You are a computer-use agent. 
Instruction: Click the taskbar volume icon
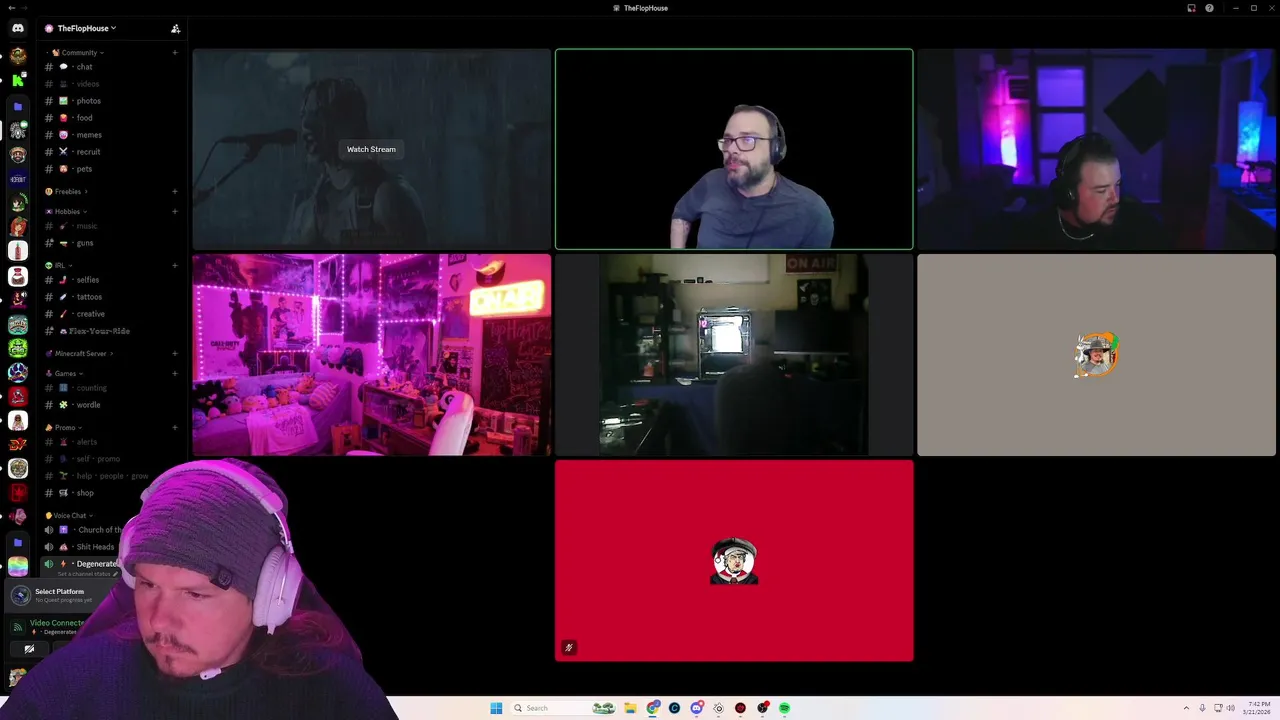pyautogui.click(x=1231, y=708)
